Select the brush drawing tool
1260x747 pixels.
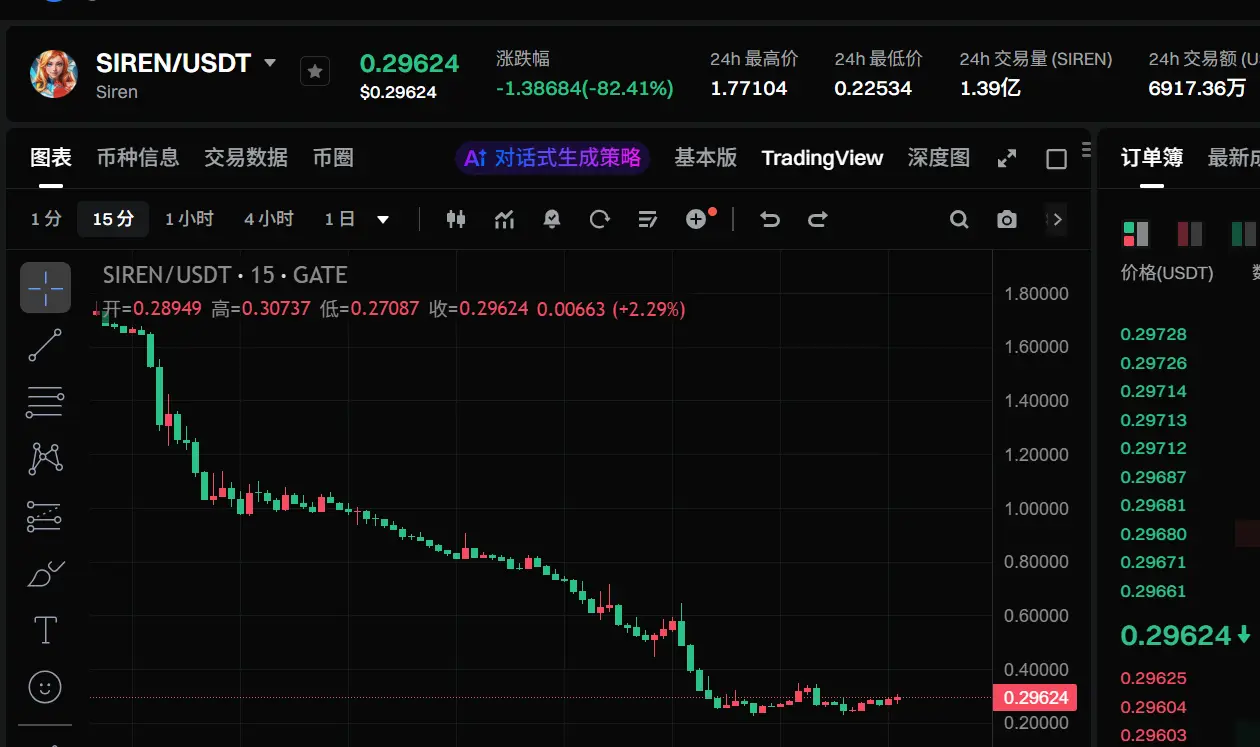[x=45, y=574]
